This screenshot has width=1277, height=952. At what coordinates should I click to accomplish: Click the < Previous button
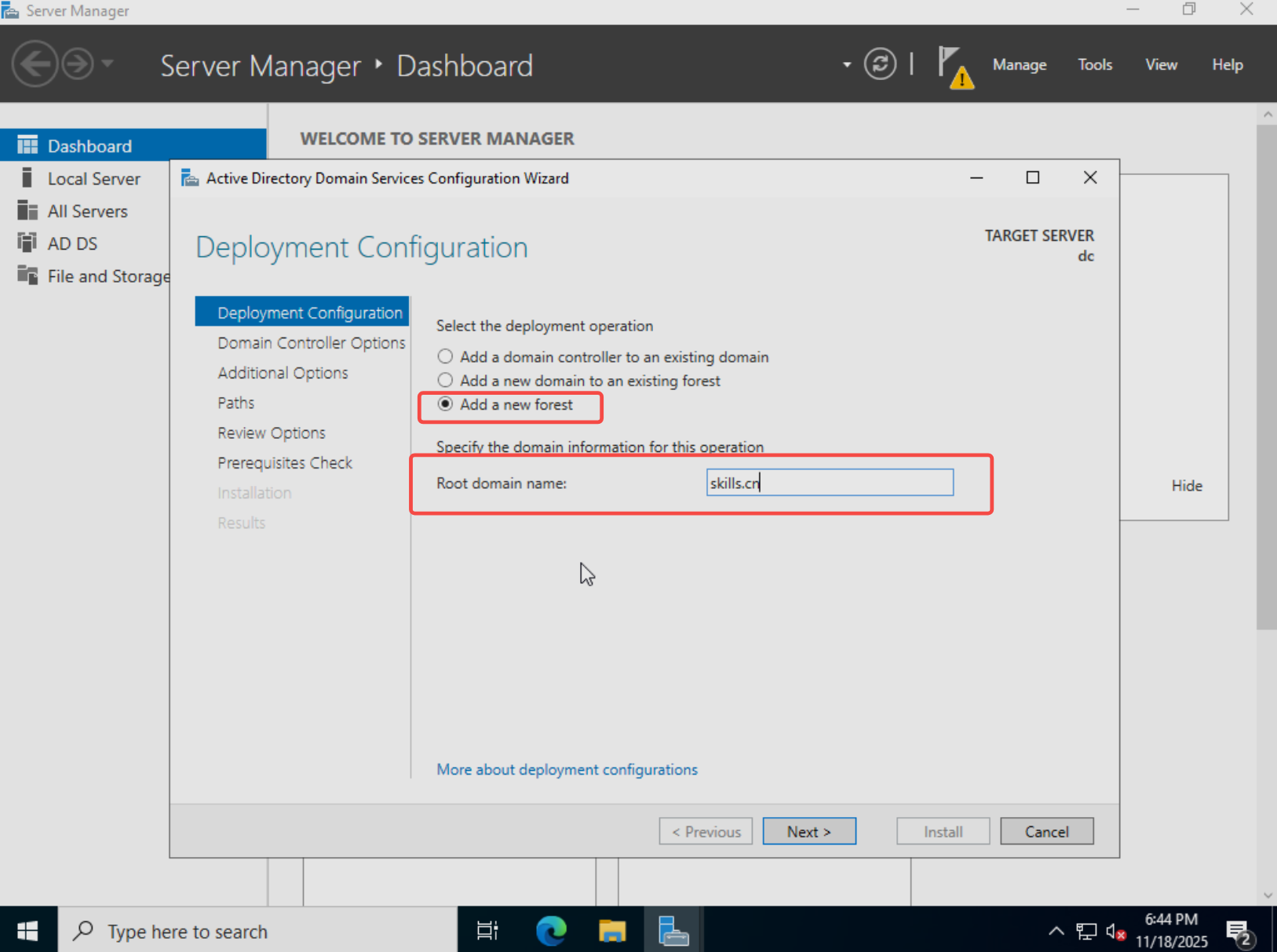(x=706, y=831)
